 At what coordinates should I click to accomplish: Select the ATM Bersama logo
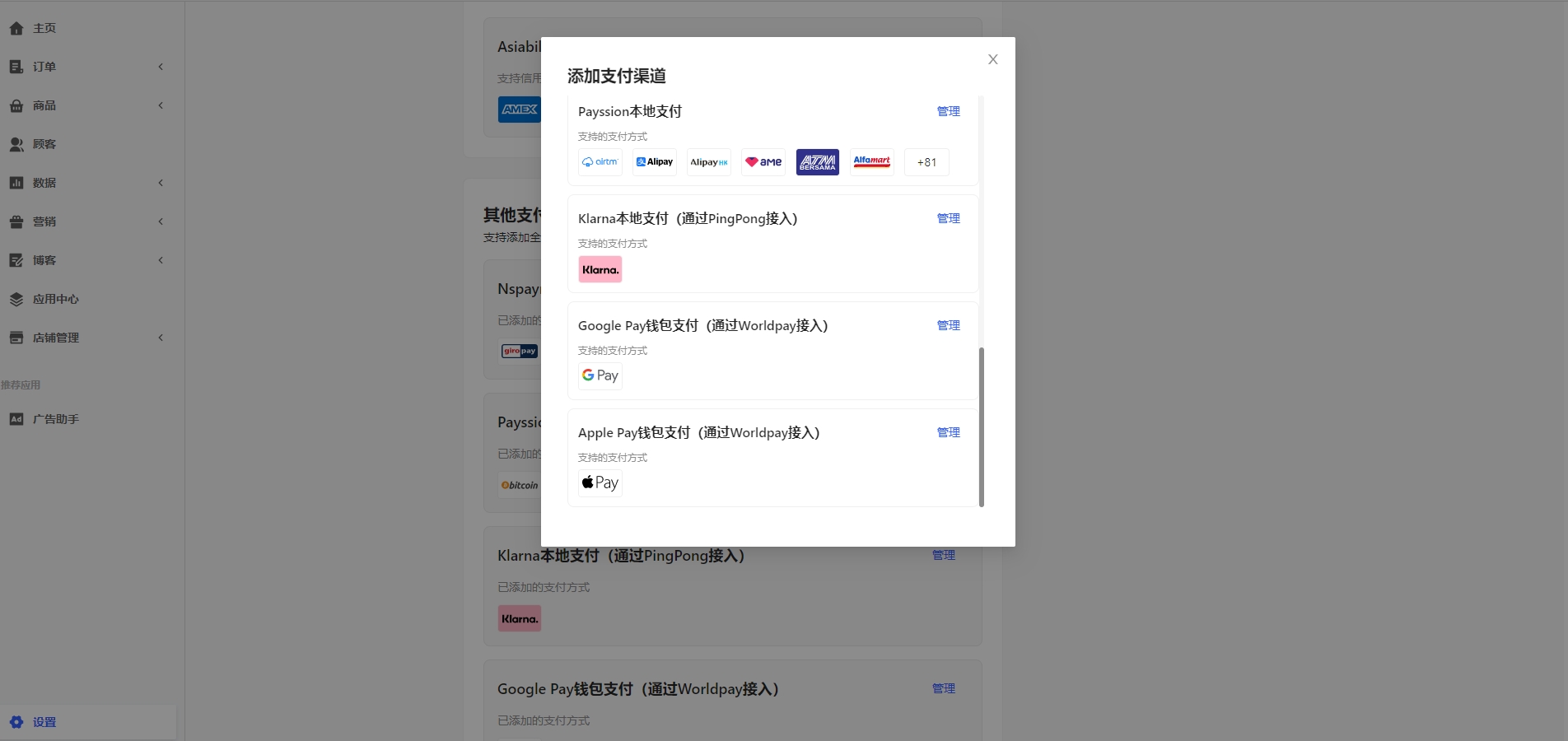[818, 162]
